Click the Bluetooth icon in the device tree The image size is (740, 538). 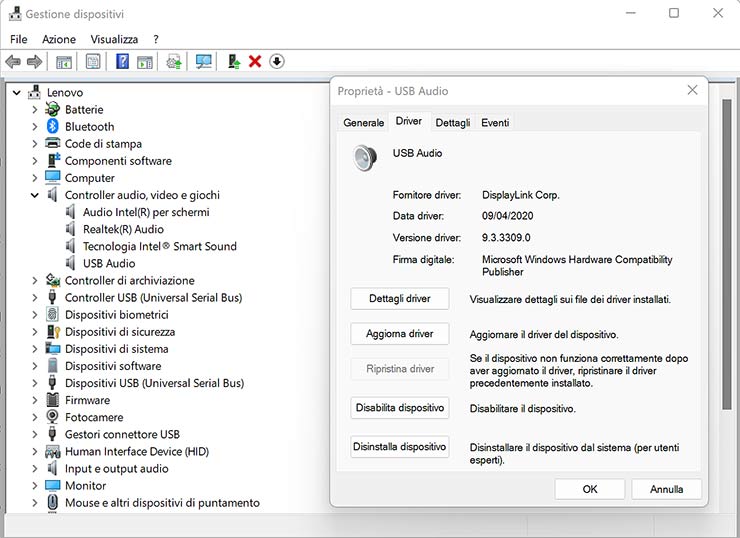[x=53, y=127]
